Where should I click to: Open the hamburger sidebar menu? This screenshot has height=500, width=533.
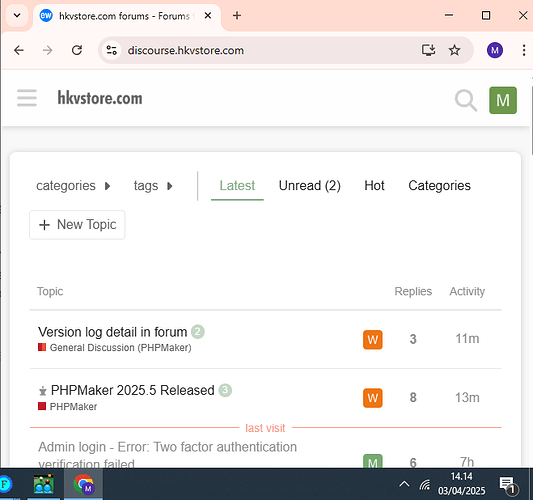(27, 98)
